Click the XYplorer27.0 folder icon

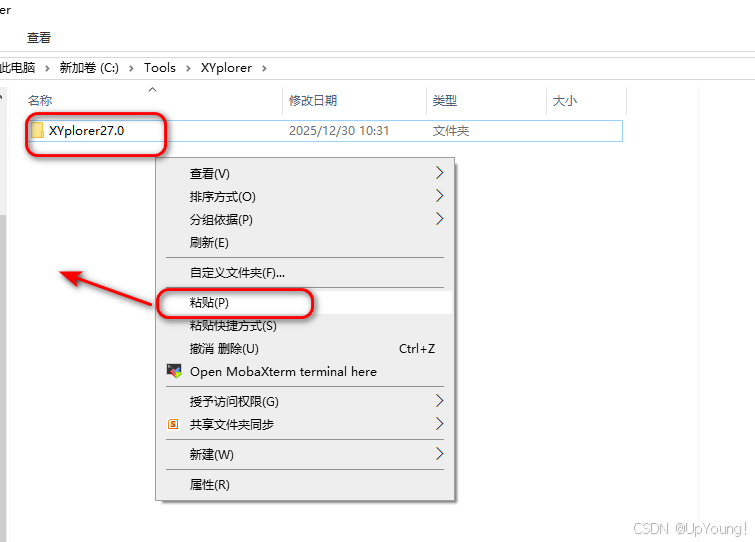click(37, 130)
